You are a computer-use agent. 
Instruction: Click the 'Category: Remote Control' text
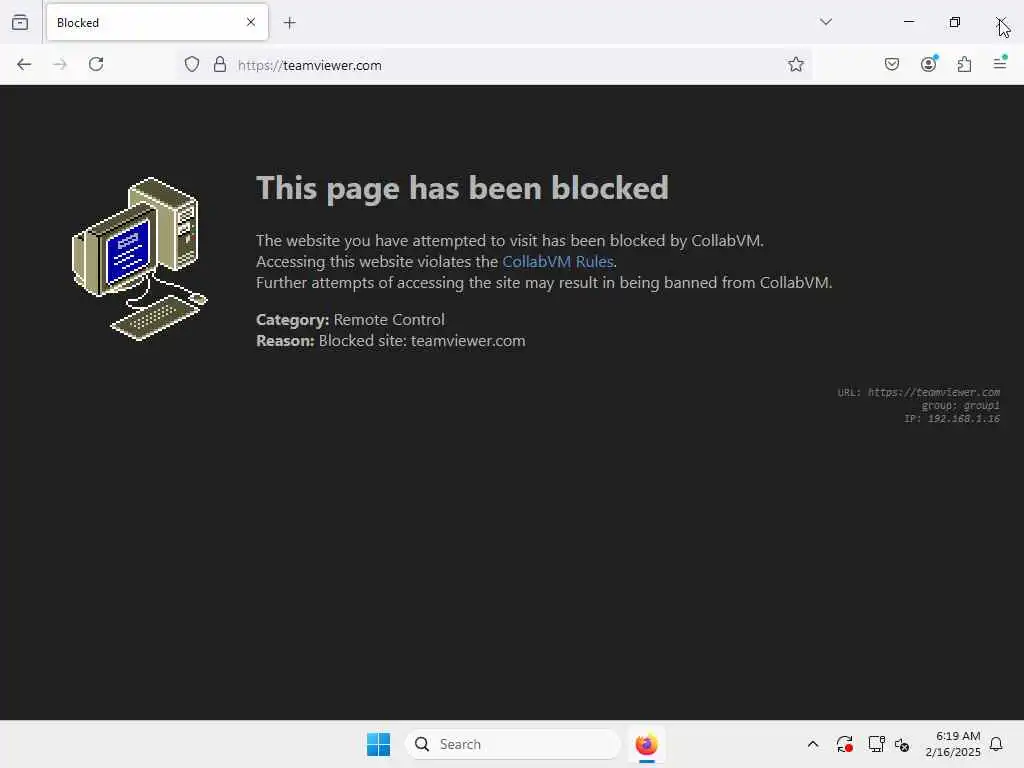350,320
